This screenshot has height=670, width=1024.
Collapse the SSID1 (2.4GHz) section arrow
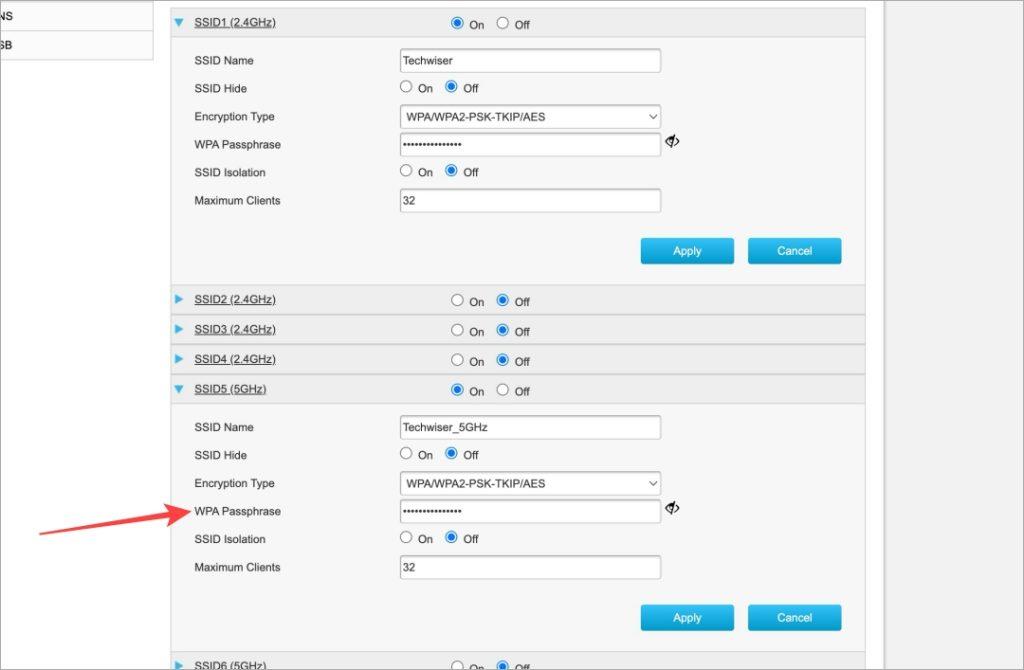click(179, 22)
